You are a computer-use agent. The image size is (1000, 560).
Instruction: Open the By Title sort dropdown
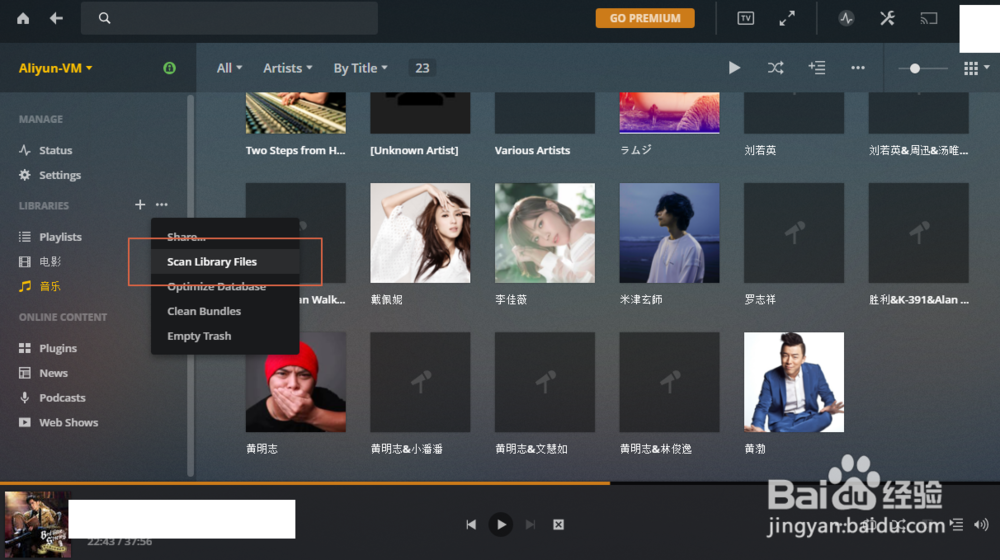coord(360,68)
